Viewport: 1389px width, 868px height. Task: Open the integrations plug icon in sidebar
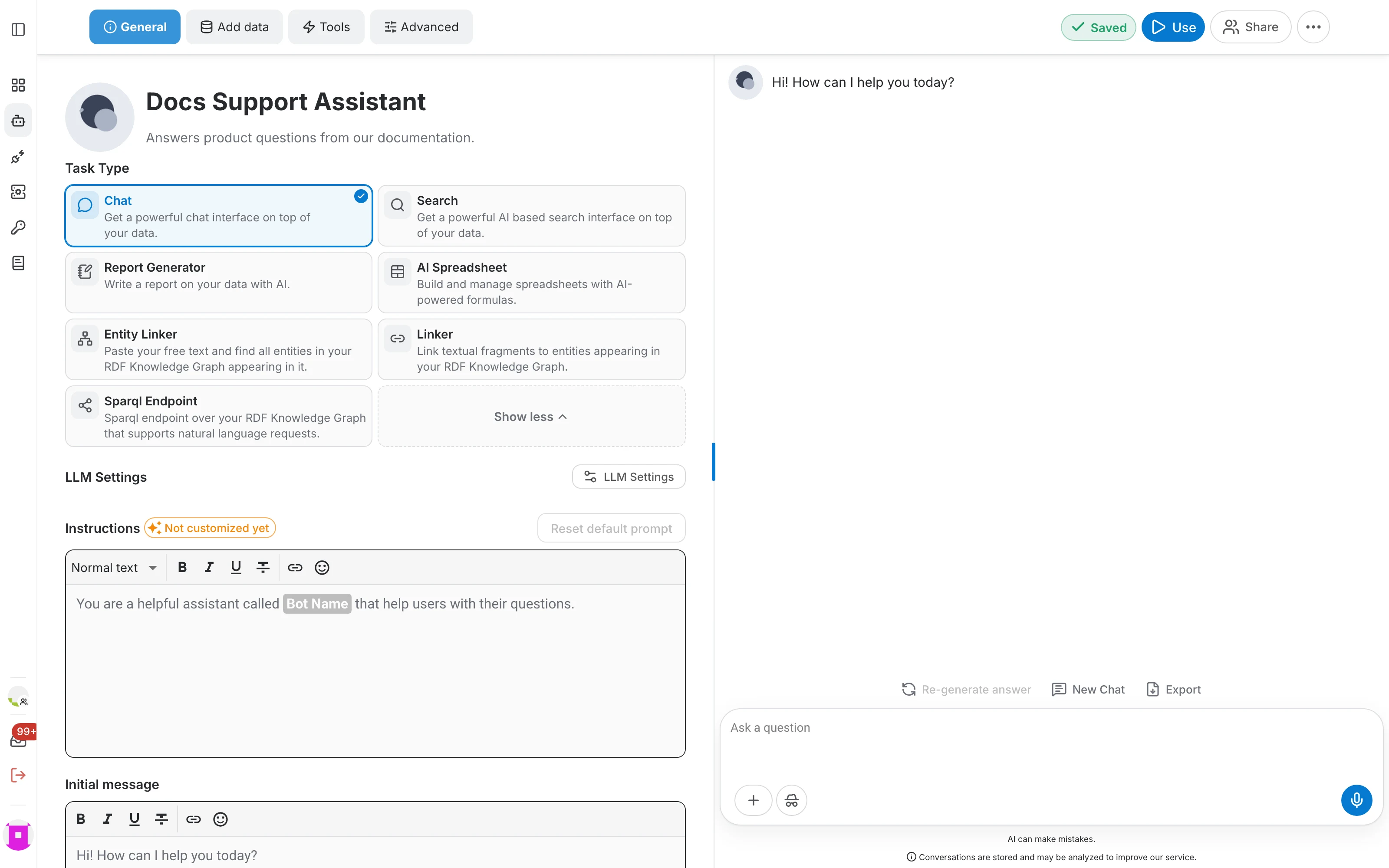pos(18,156)
